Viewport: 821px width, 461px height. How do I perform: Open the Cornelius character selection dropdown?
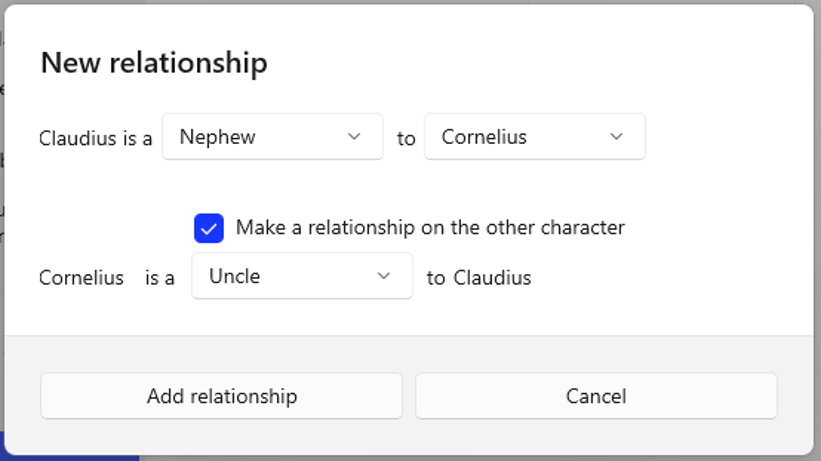[x=534, y=137]
